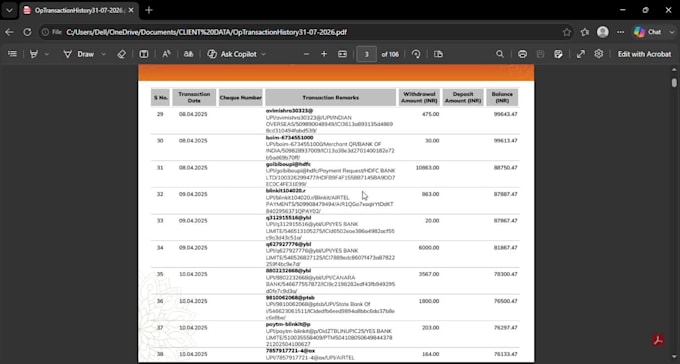Click remark paytm-blinkit@p
This screenshot has width=680, height=364.
coord(288,324)
